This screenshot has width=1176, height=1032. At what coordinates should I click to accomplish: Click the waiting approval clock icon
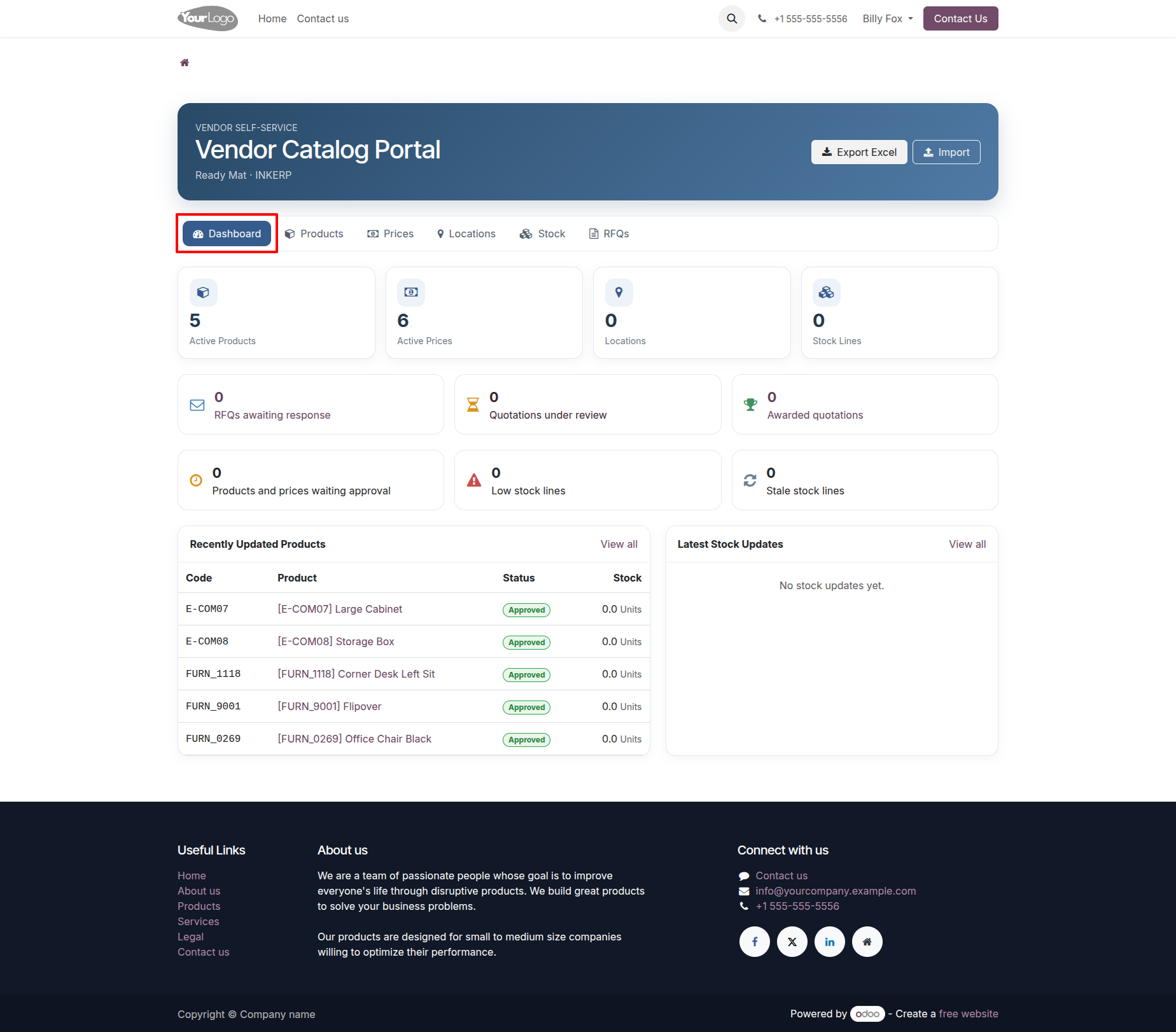pos(196,480)
